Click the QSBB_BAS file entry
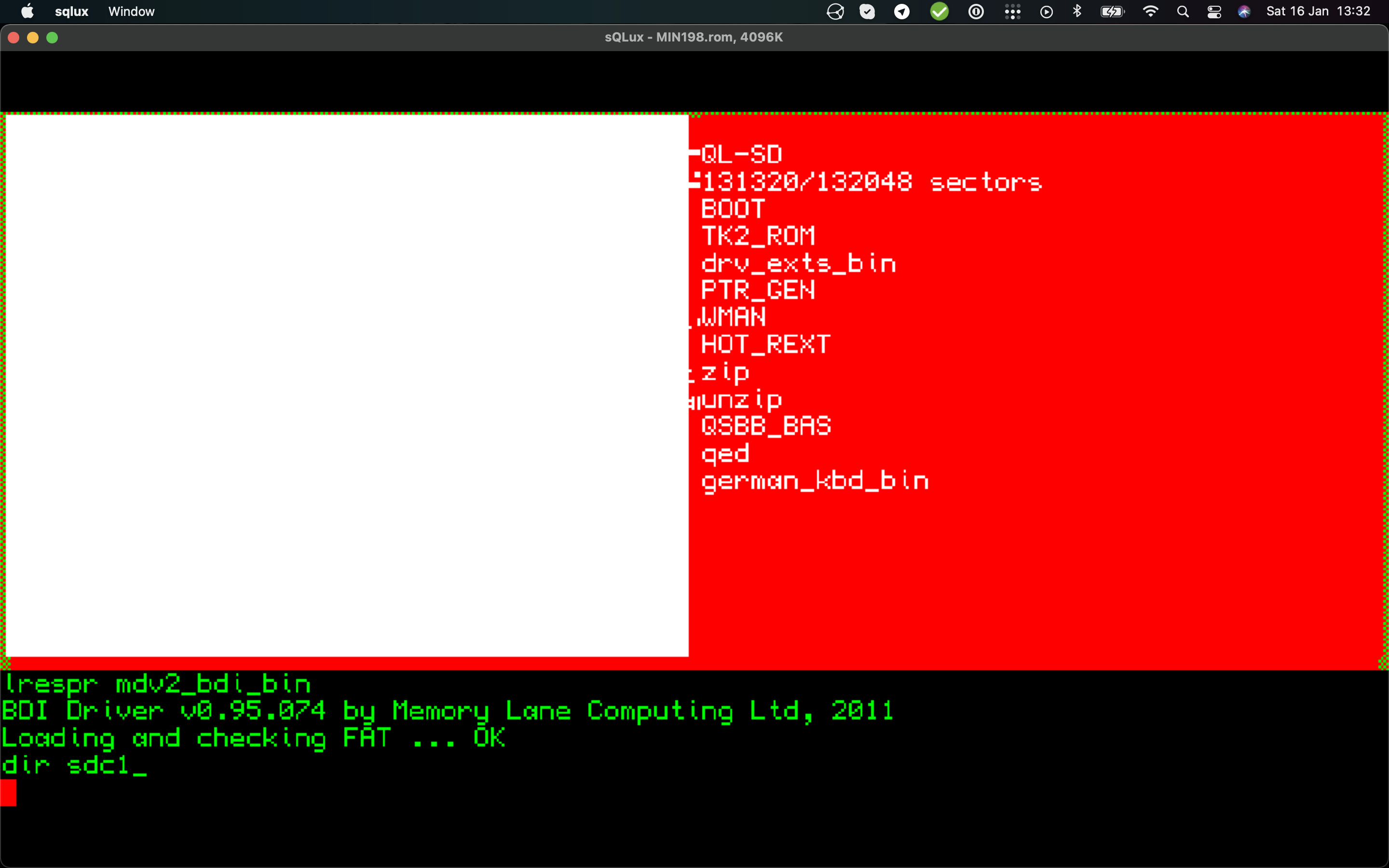 [x=766, y=426]
